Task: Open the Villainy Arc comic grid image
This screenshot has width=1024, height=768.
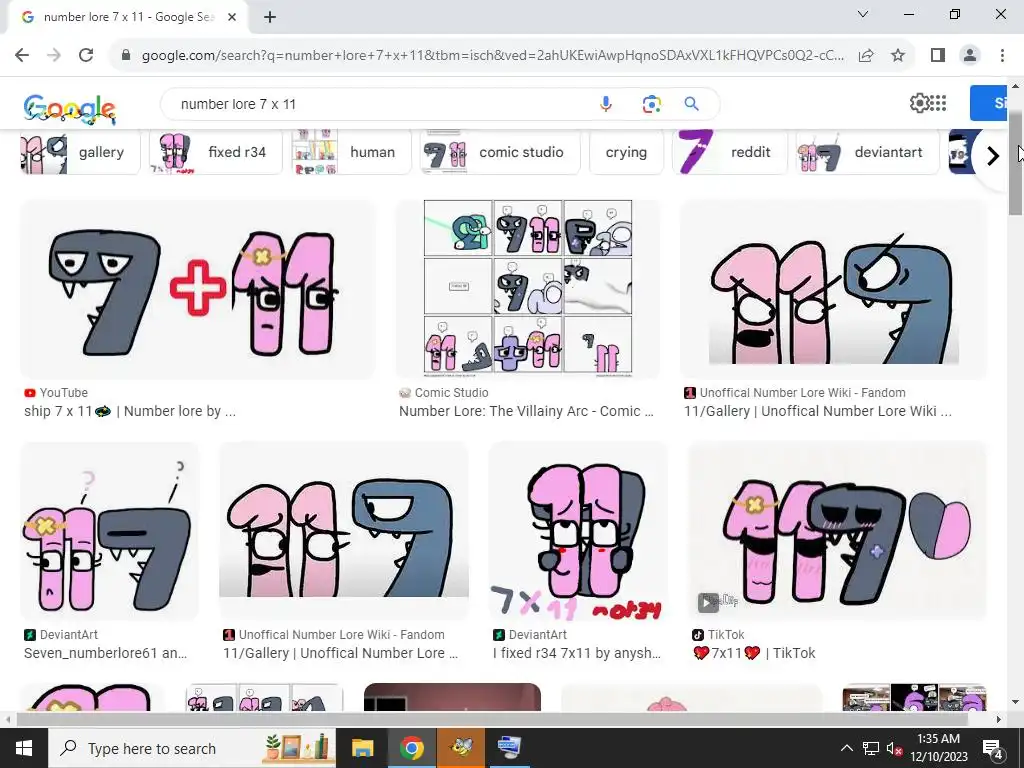Action: (x=528, y=289)
